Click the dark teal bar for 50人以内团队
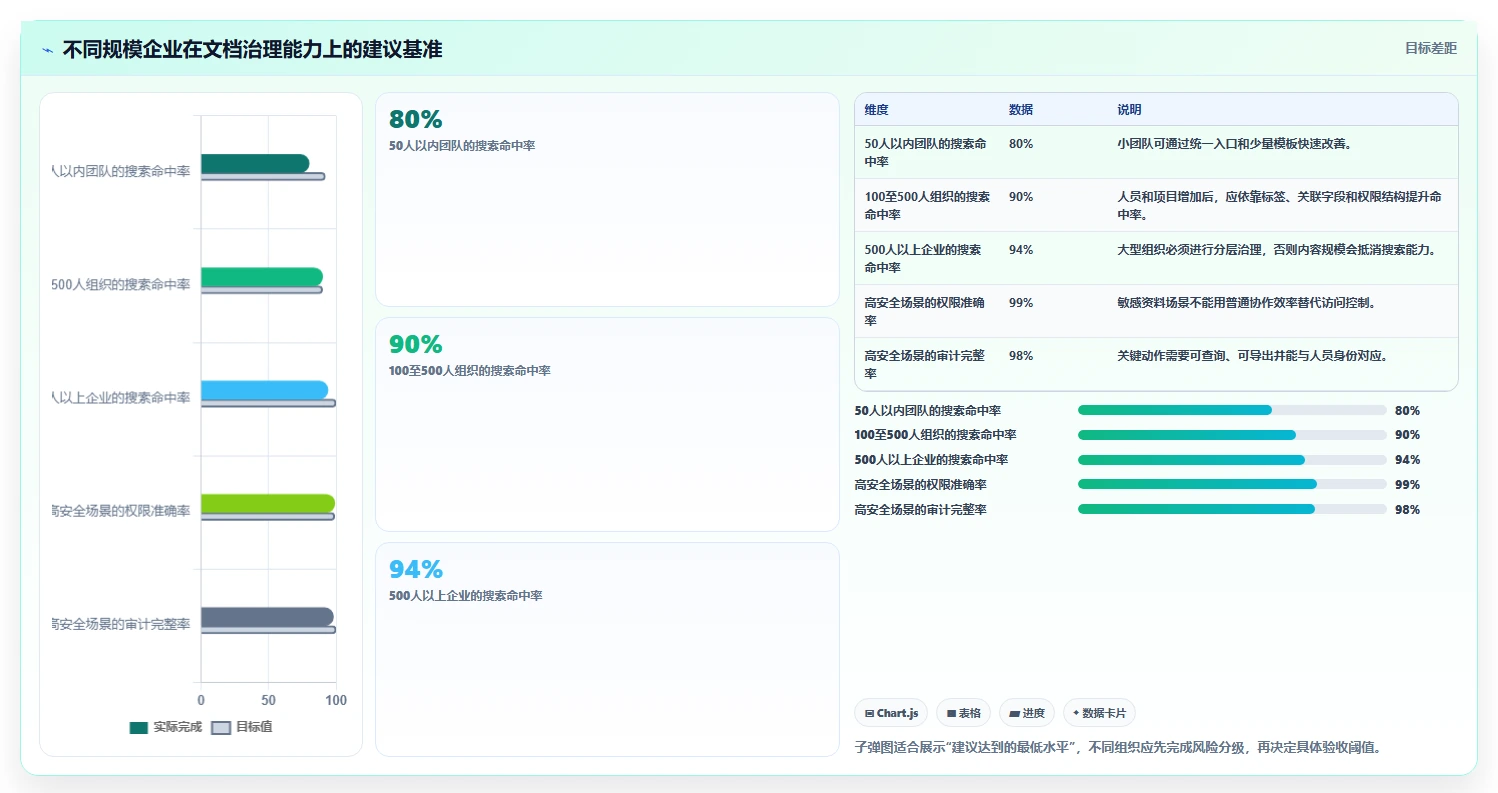The height and width of the screenshot is (793, 1498). (255, 163)
